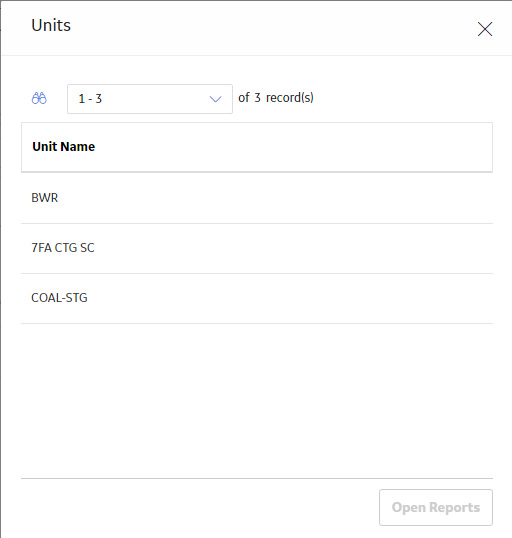The height and width of the screenshot is (538, 512).
Task: Select the COAL-STG unit row
Action: pyautogui.click(x=257, y=298)
